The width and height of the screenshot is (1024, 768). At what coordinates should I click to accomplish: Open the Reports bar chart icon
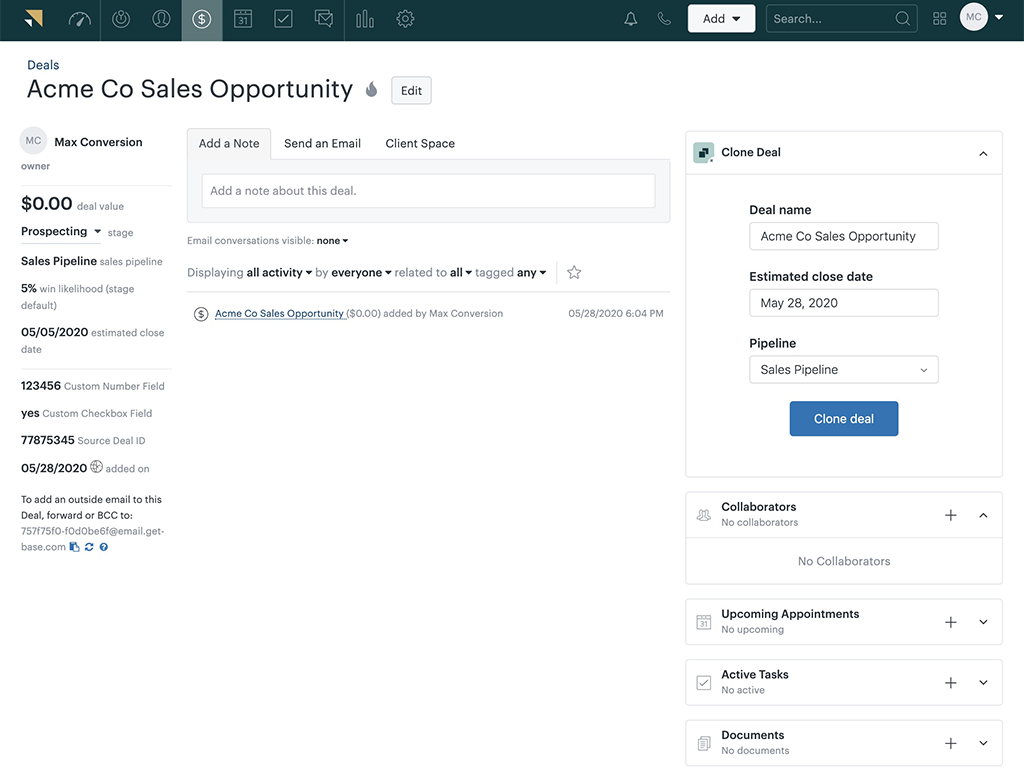point(365,19)
